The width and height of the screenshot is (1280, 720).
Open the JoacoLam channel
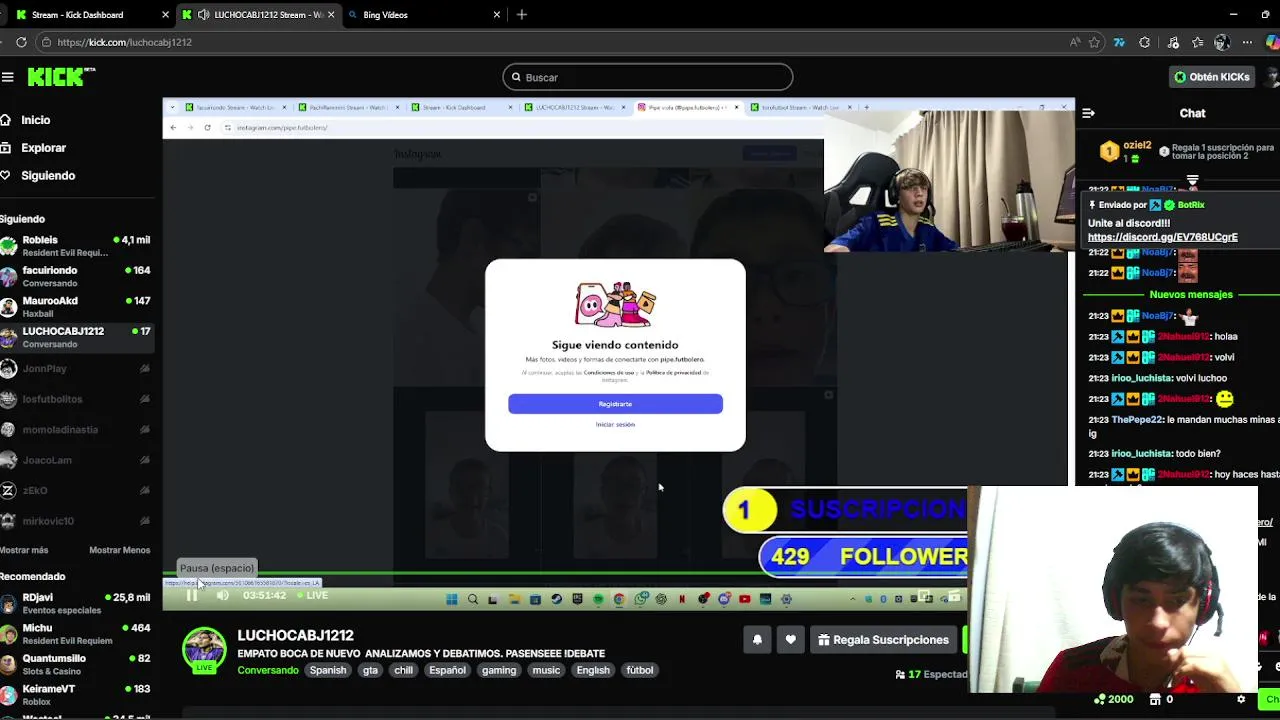(77, 460)
